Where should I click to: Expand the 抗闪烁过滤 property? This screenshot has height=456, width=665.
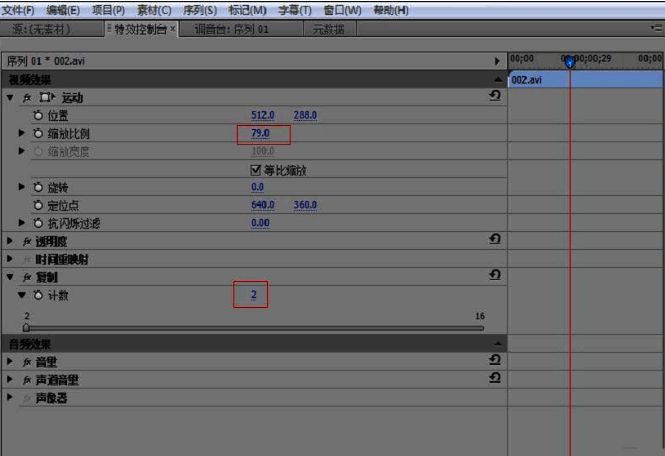[22, 223]
